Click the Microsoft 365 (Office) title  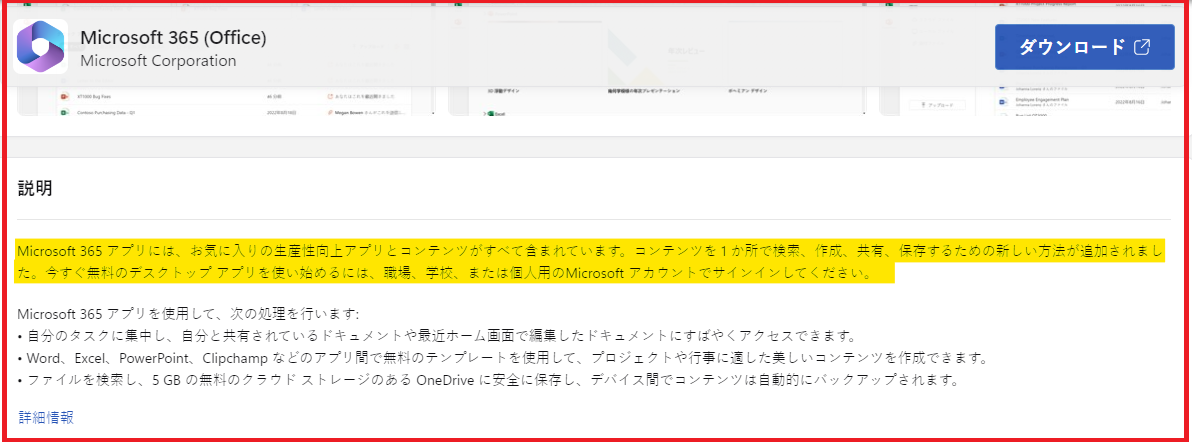(x=173, y=38)
